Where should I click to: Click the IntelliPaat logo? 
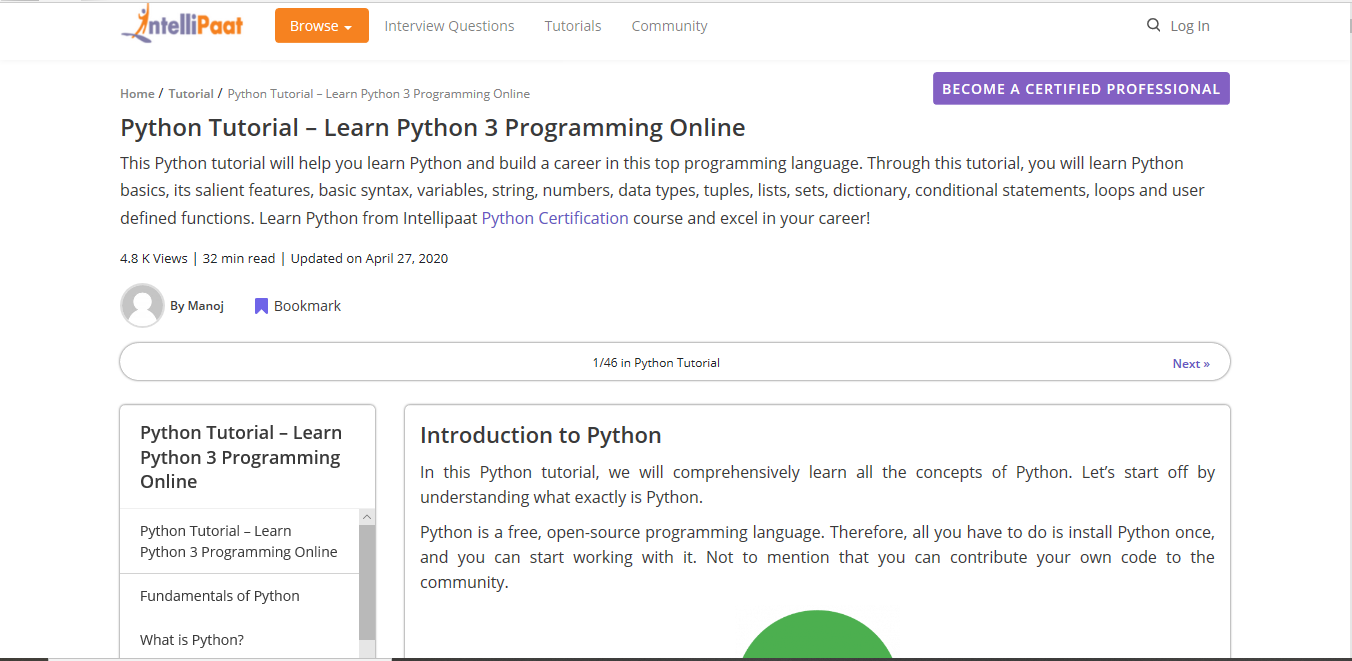pyautogui.click(x=181, y=25)
